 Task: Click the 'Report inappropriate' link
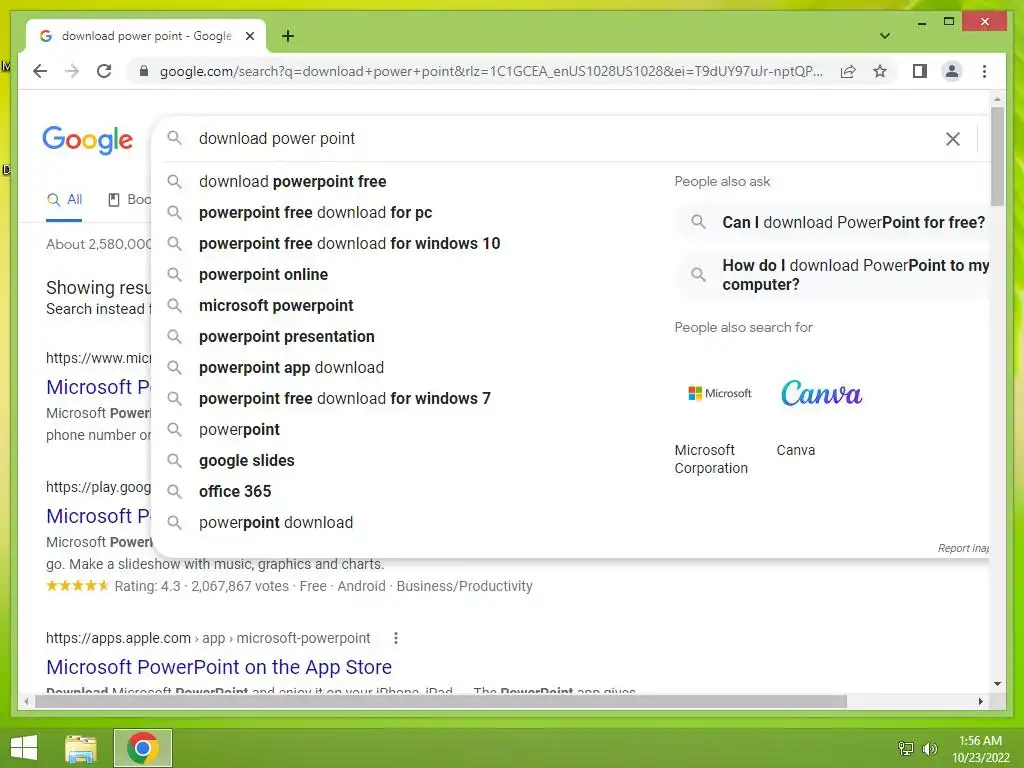[963, 549]
